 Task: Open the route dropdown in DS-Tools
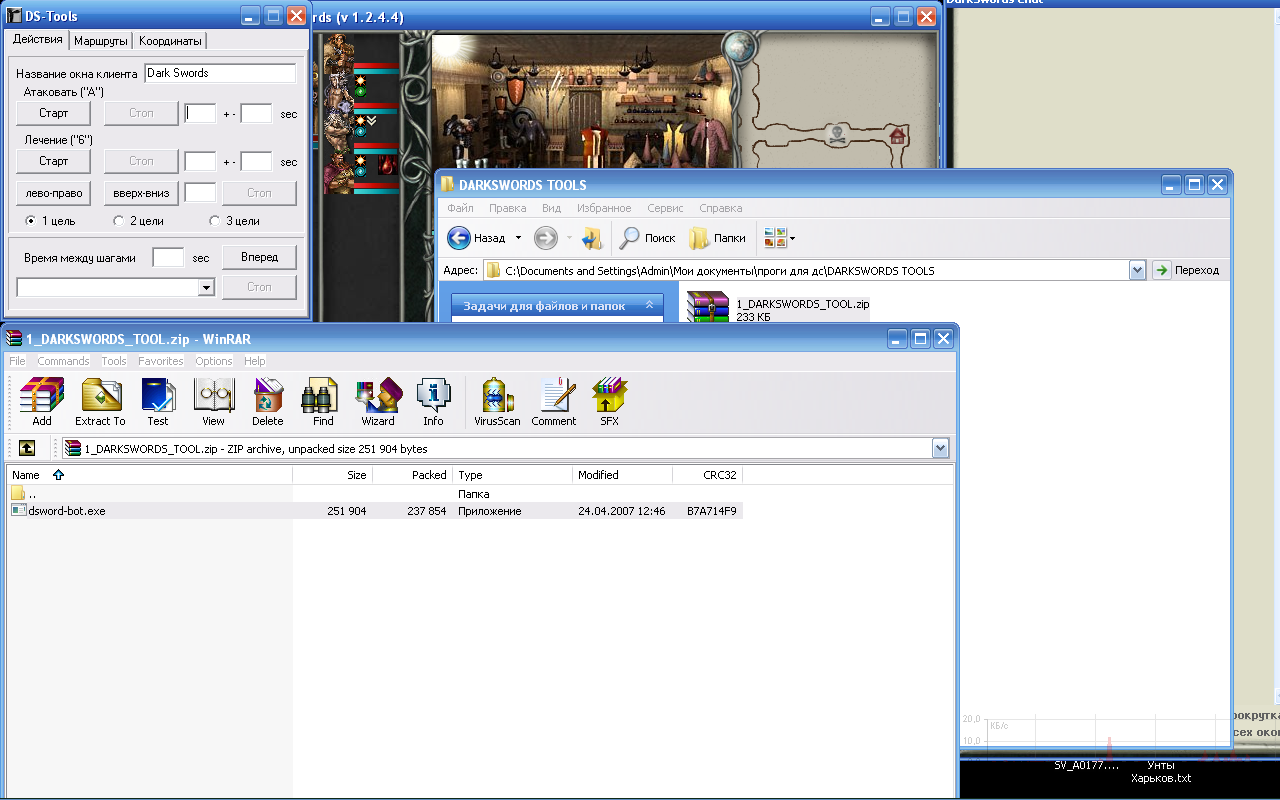pos(206,288)
